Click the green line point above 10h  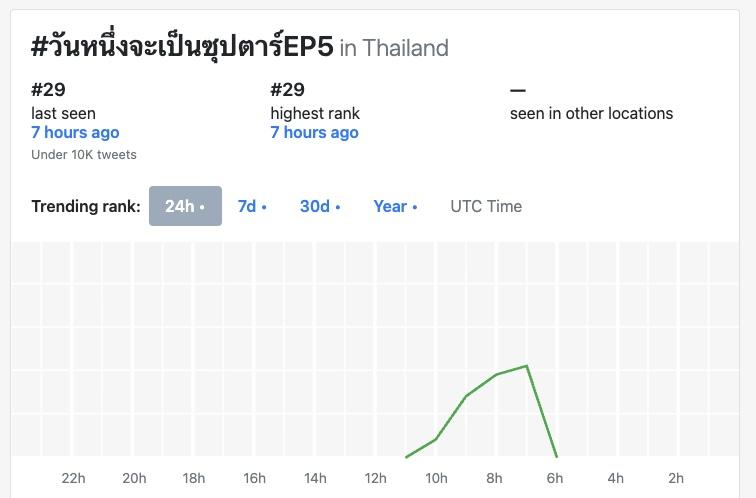436,439
